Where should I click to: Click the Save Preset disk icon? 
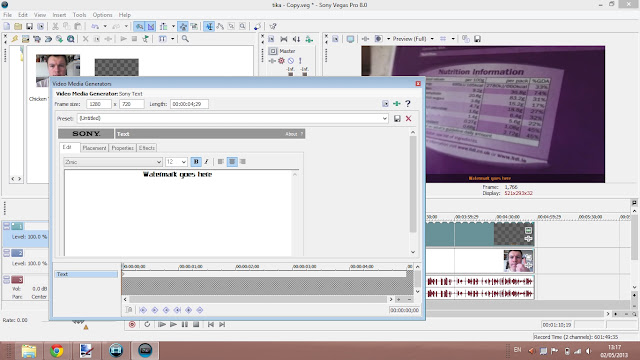click(397, 118)
